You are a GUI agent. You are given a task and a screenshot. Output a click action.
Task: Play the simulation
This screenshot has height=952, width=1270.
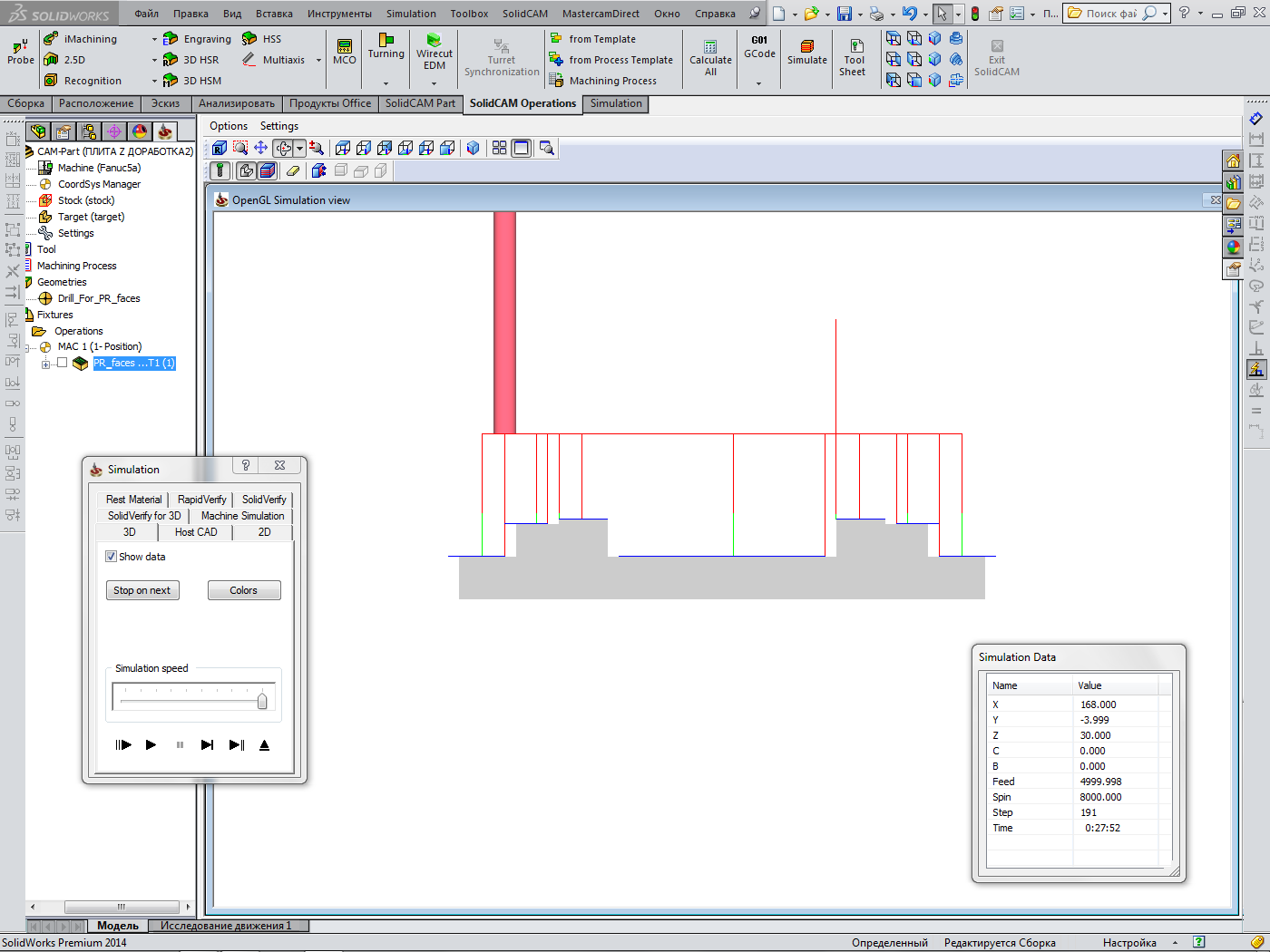[151, 745]
